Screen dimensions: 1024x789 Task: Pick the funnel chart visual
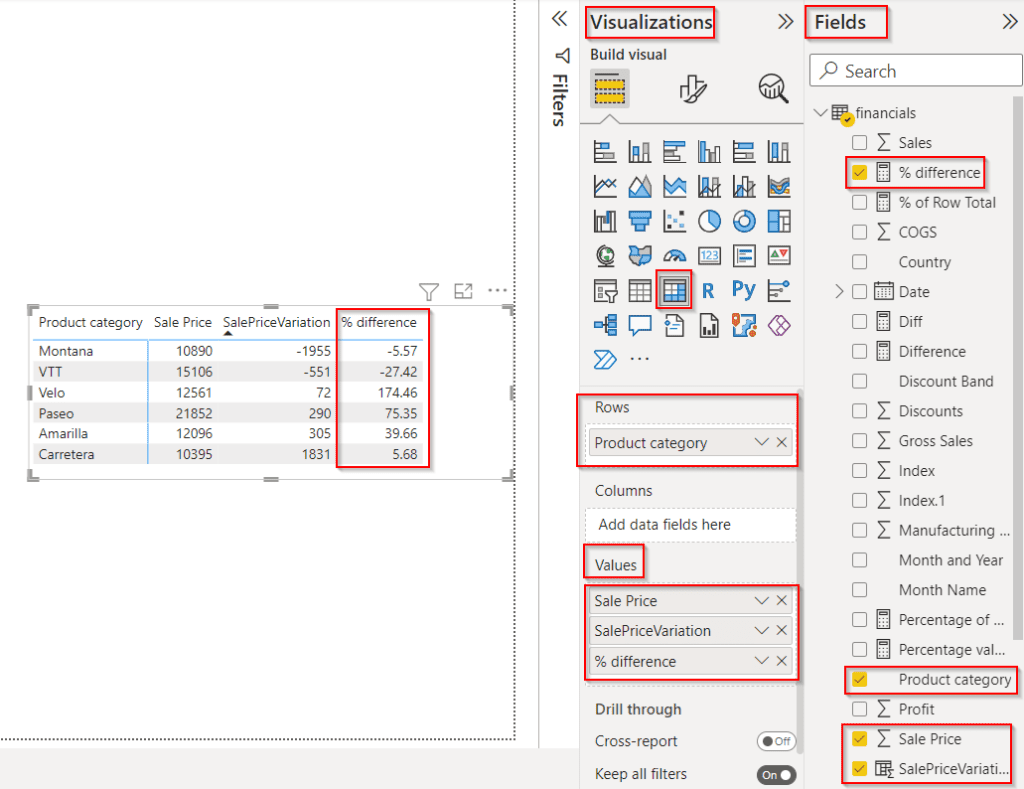pos(639,221)
